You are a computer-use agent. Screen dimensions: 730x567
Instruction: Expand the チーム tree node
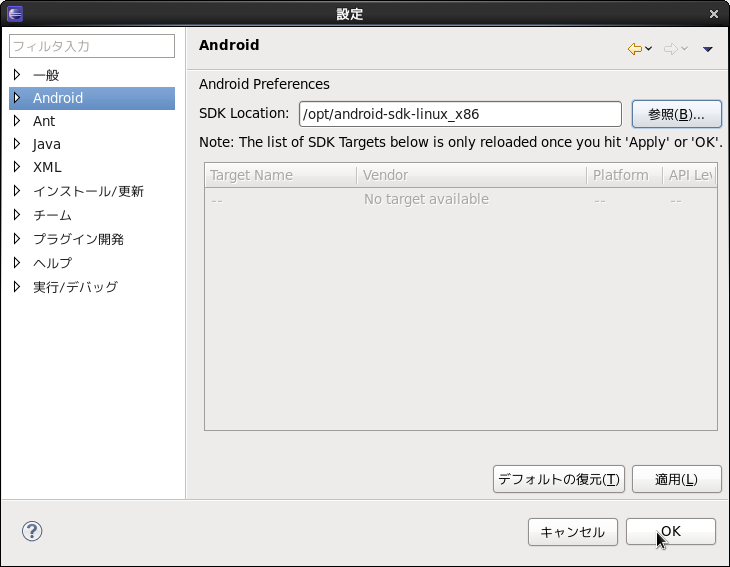coord(17,215)
